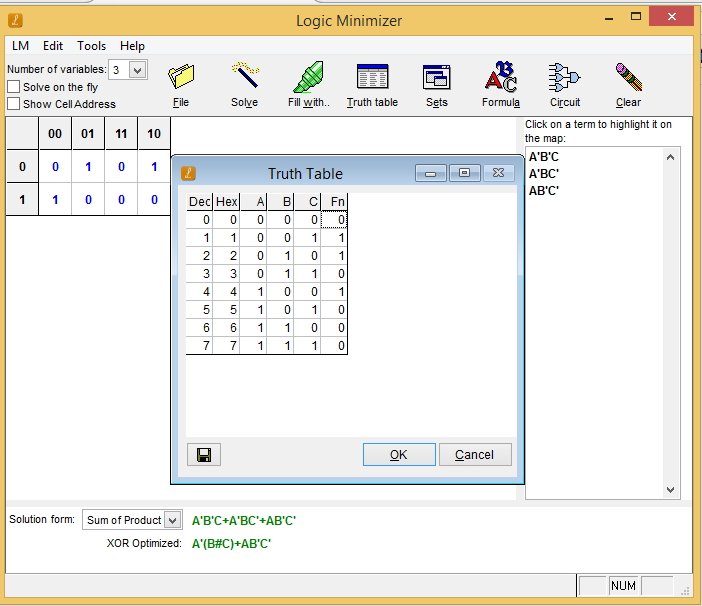This screenshot has height=606, width=702.
Task: Select Fn cell in truth table row 6
Action: pyautogui.click(x=334, y=327)
